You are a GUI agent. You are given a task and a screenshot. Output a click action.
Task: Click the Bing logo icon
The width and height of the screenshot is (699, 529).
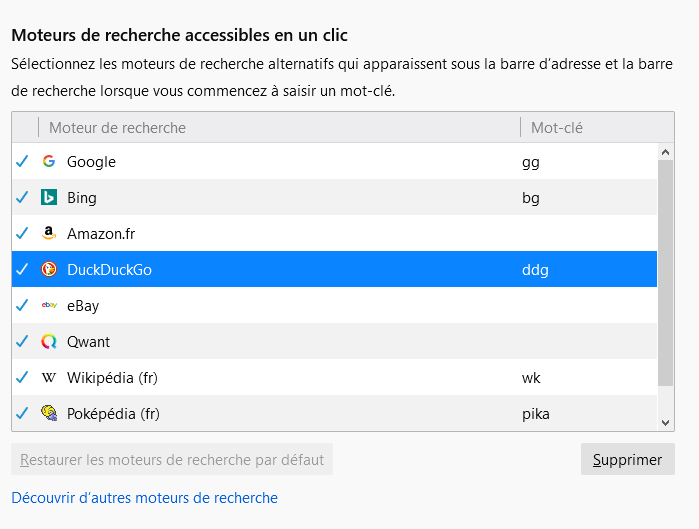click(x=49, y=198)
